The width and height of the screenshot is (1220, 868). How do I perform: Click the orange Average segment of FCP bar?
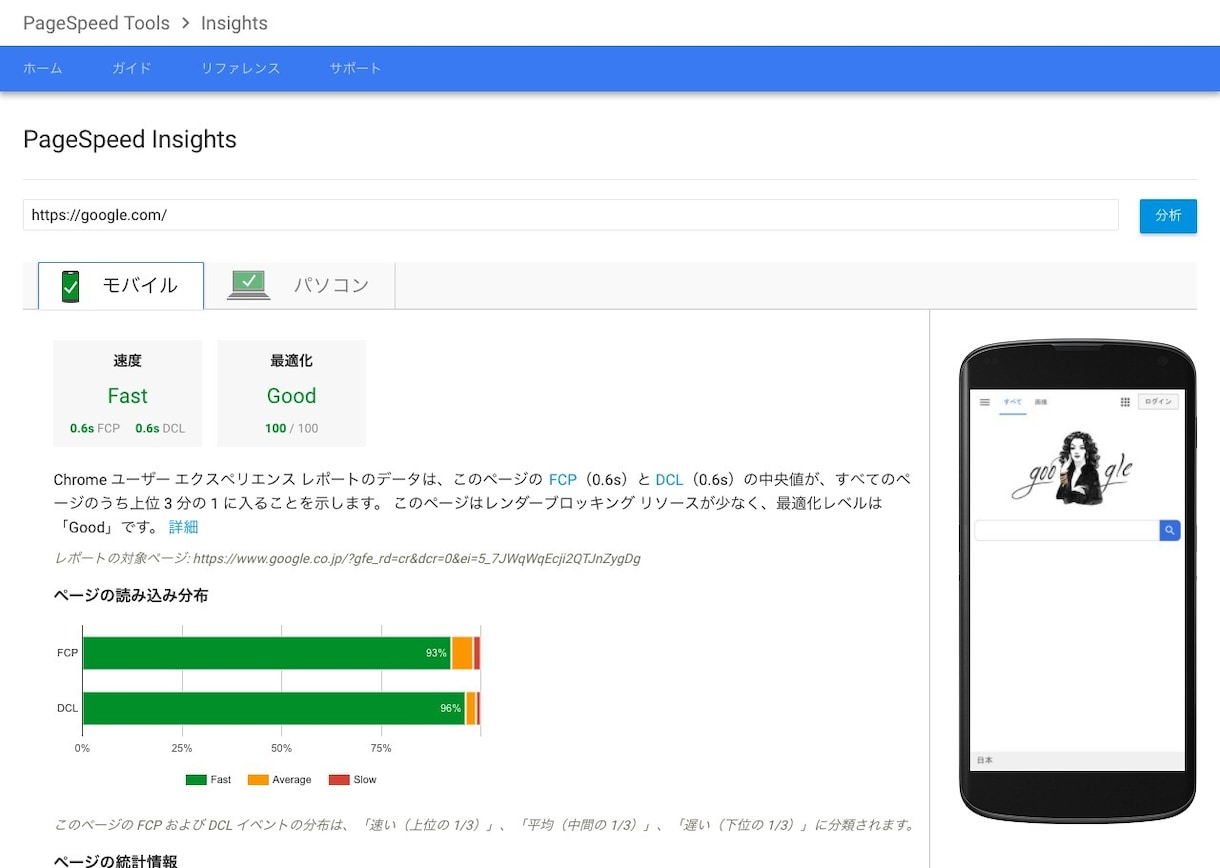462,653
